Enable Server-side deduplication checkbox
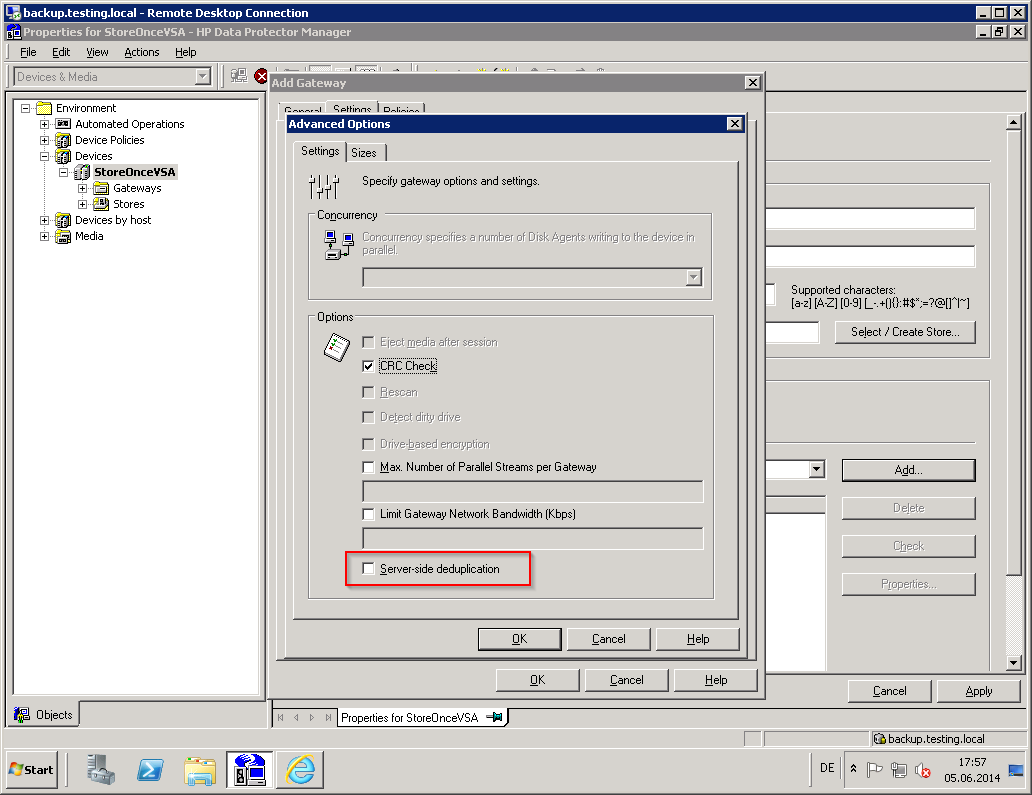The width and height of the screenshot is (1032, 795). 369,569
